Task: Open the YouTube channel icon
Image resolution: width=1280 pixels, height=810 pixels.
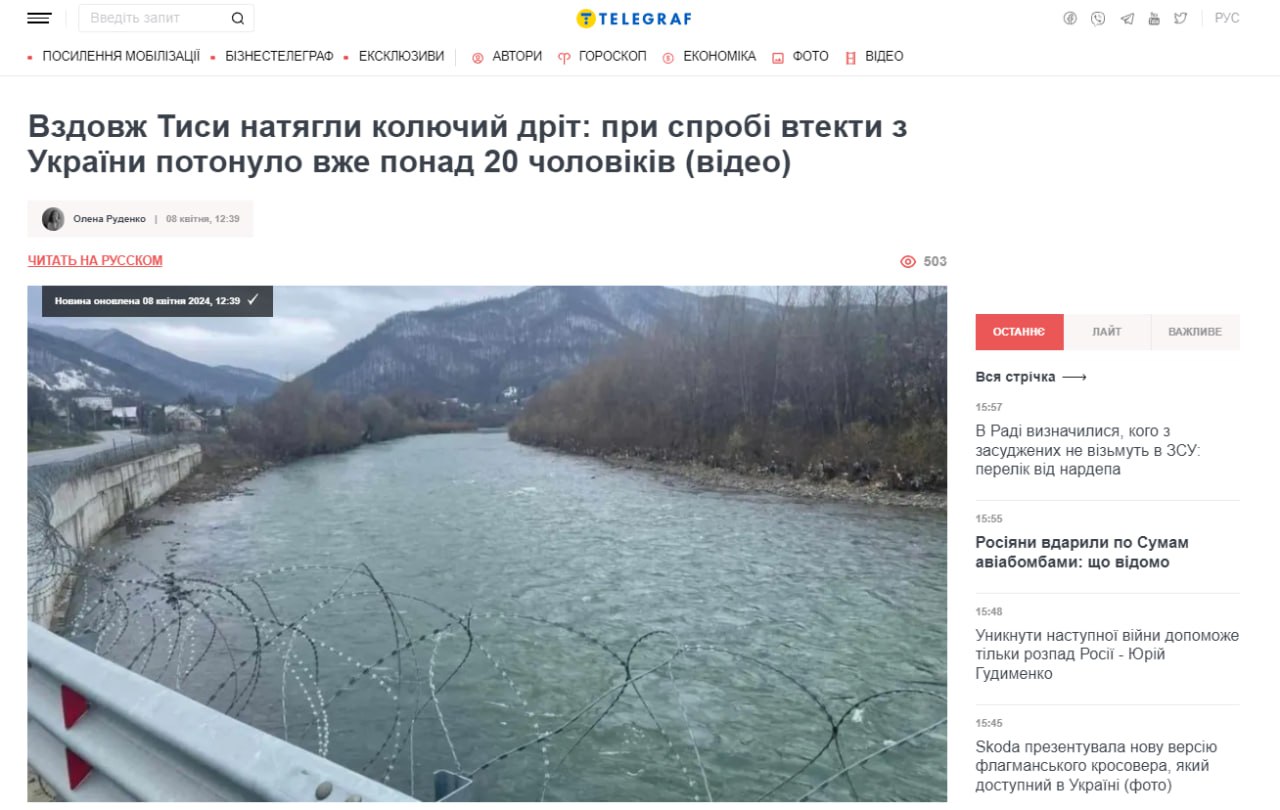Action: coord(1154,18)
